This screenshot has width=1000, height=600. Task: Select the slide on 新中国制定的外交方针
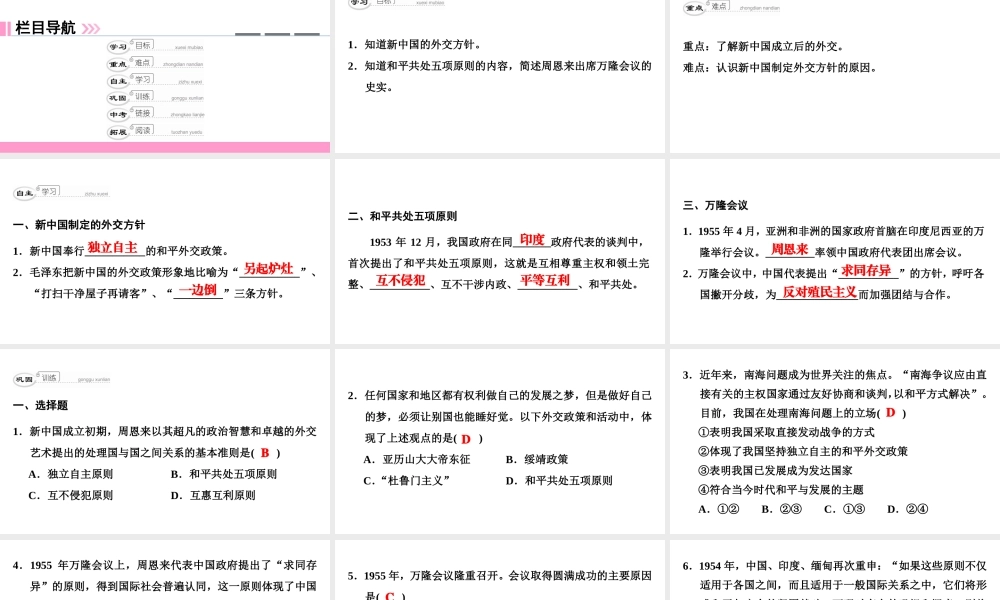pyautogui.click(x=165, y=252)
